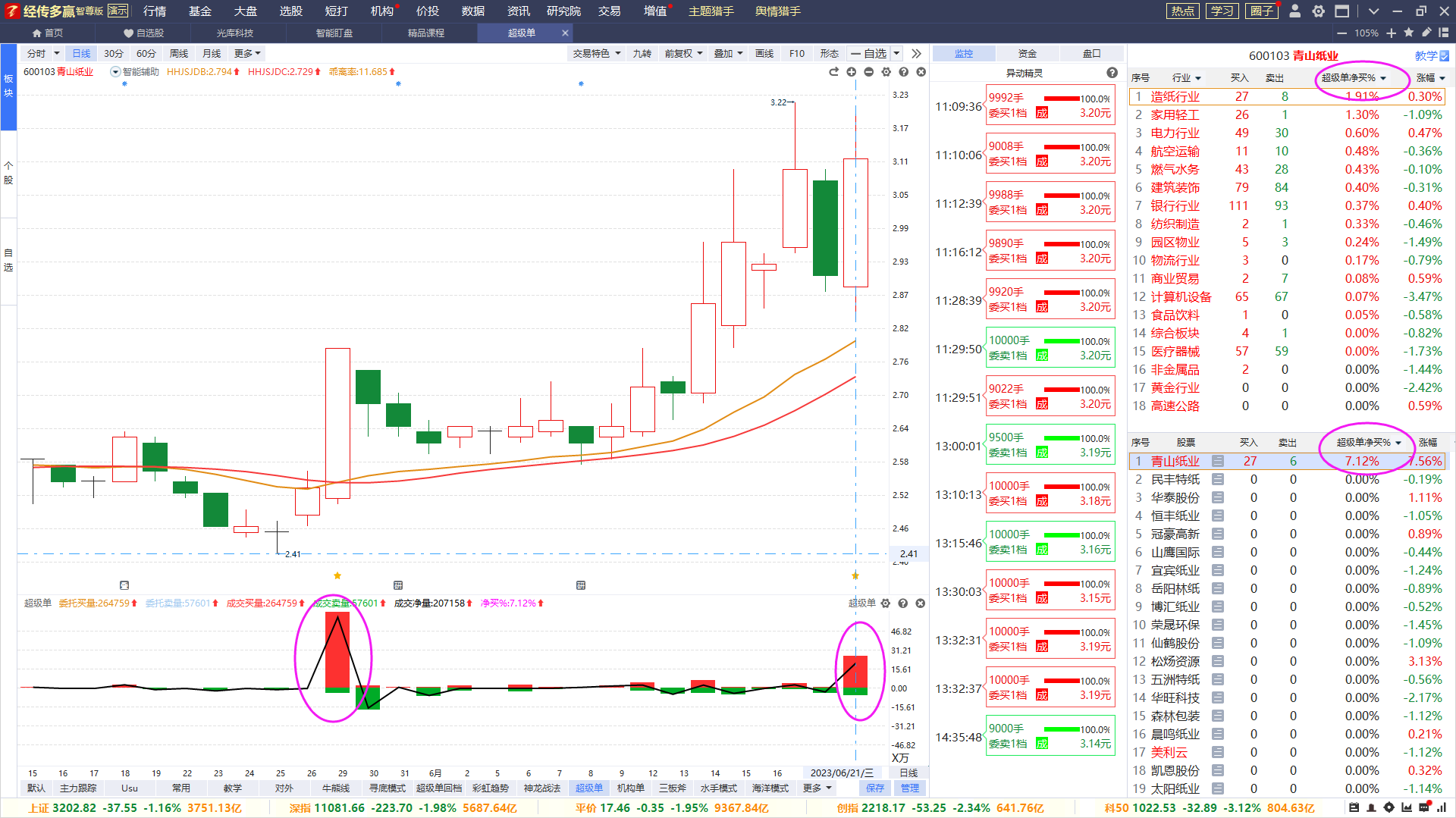Close the 超级单 page tab
Screen dimensions: 1456x818
tap(565, 33)
